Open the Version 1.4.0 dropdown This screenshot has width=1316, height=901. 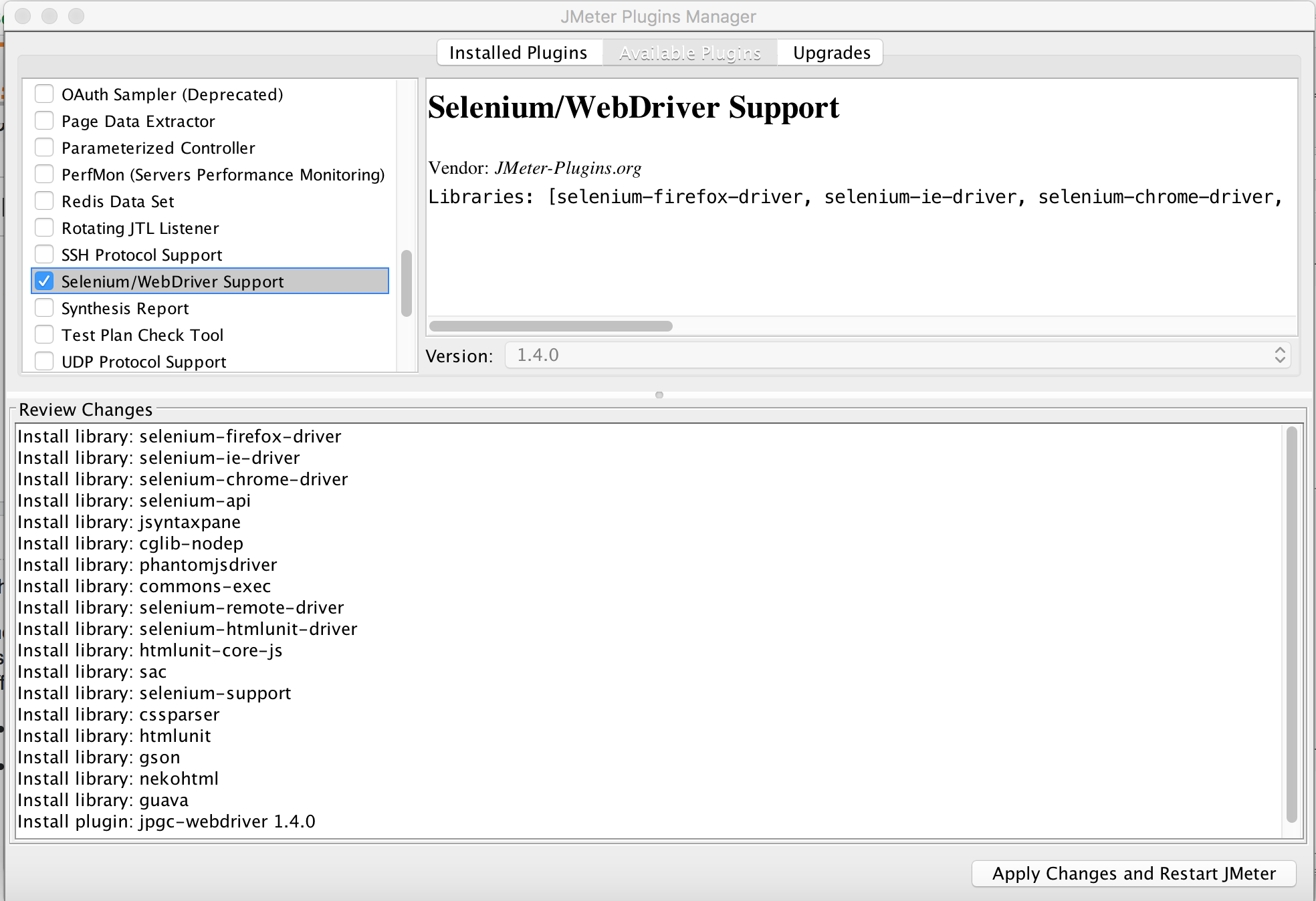(896, 356)
